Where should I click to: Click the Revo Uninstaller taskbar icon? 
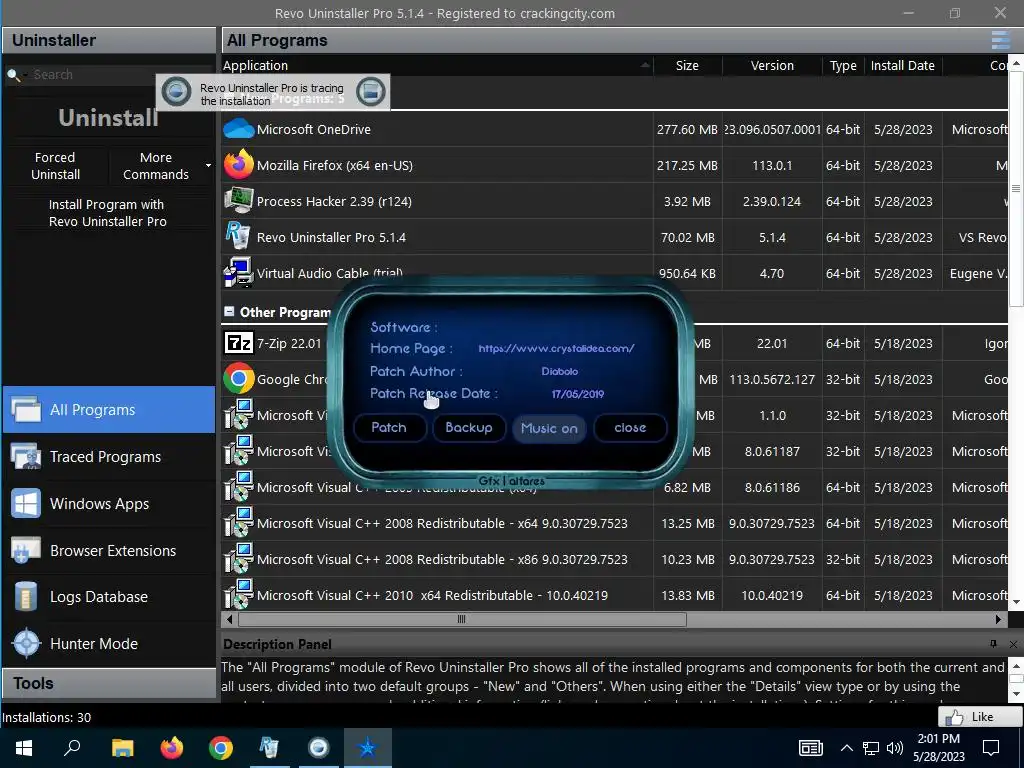(269, 747)
